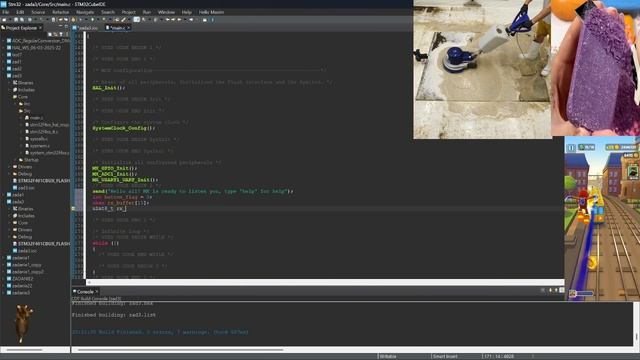Open the Source menu
Viewport: 640px width, 360px height.
(38, 12)
